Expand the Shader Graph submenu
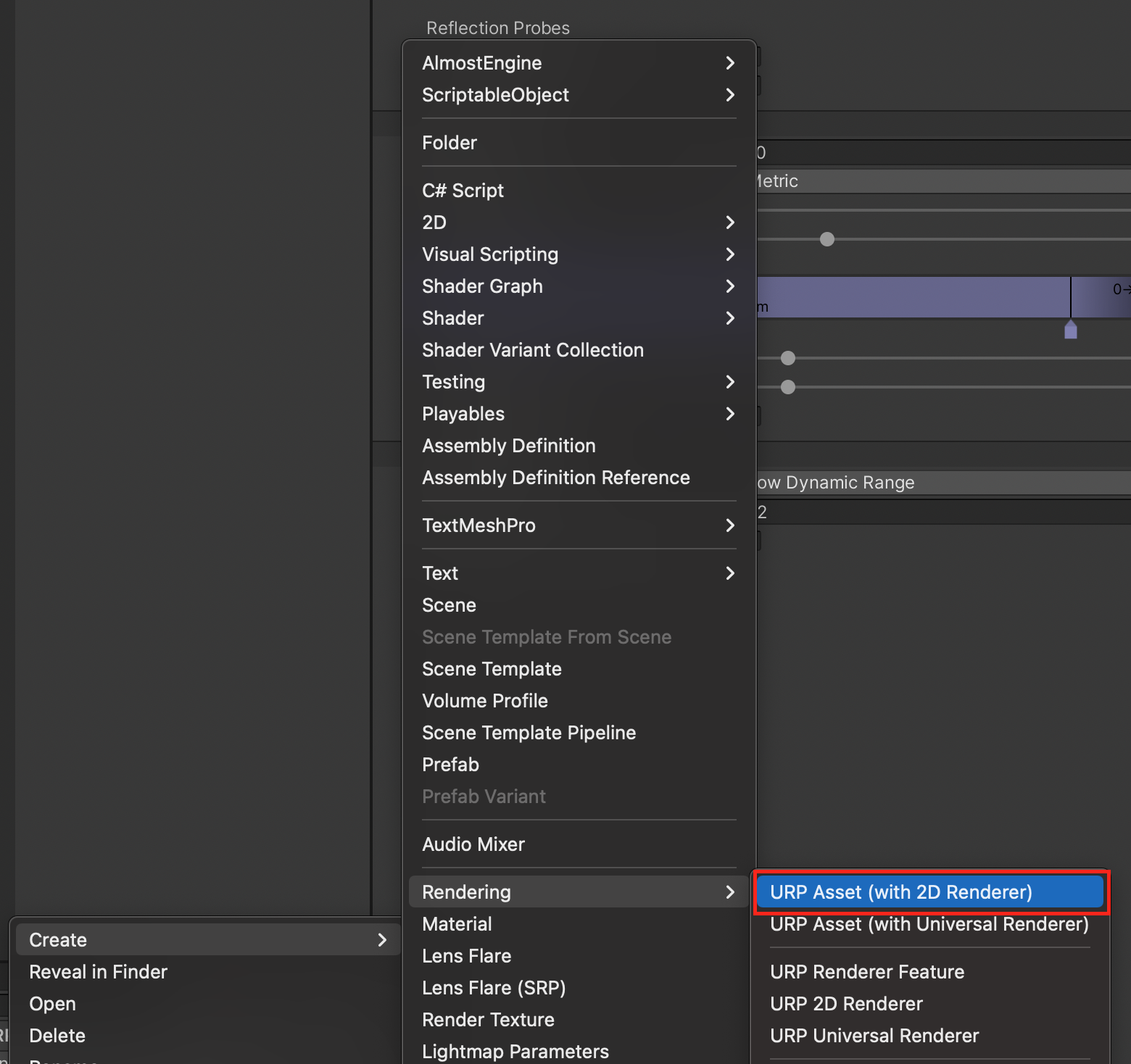 tap(579, 286)
